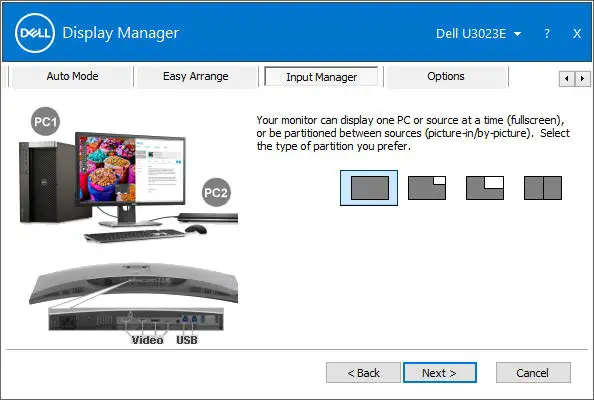Click the 'USB' port label
594x400 pixels.
pos(187,340)
